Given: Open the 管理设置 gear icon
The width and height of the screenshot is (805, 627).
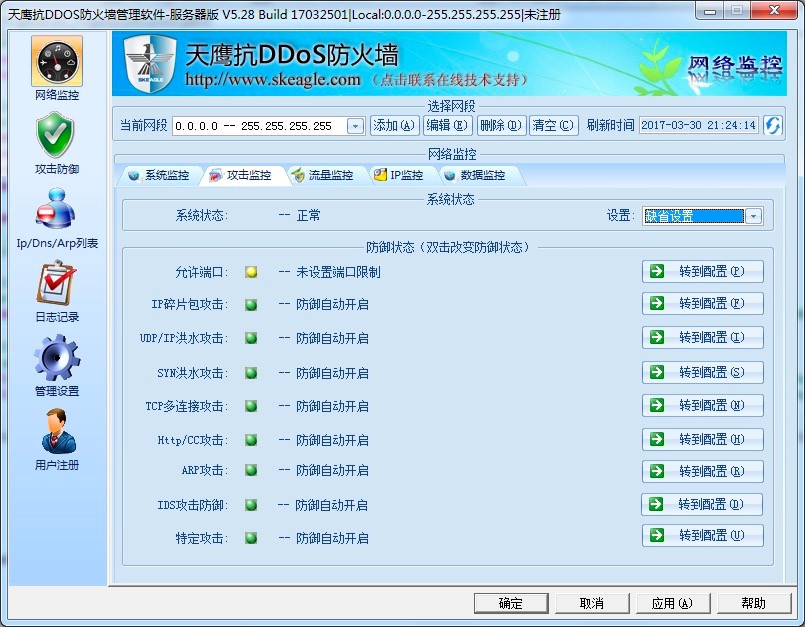Looking at the screenshot, I should pyautogui.click(x=56, y=357).
